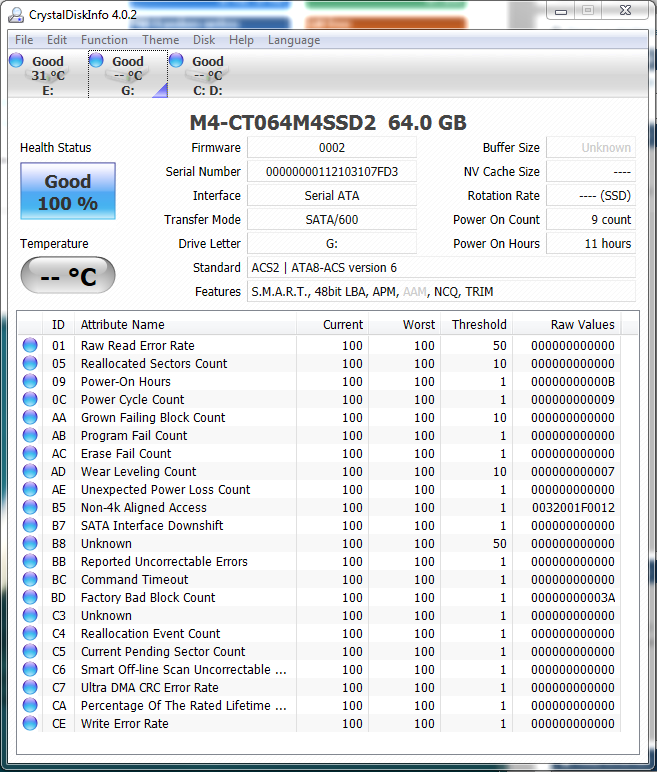Click status orb for Reallocation Event Count
The image size is (657, 772).
30,633
